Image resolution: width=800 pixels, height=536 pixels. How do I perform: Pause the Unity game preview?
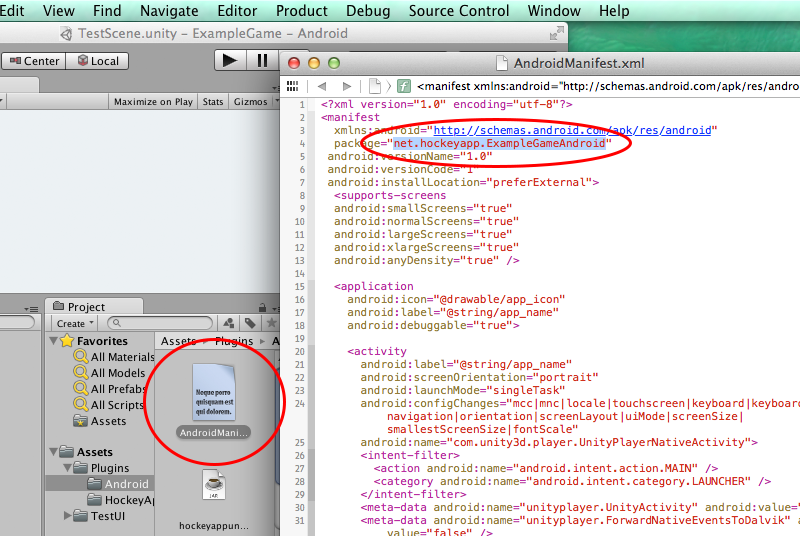click(262, 61)
